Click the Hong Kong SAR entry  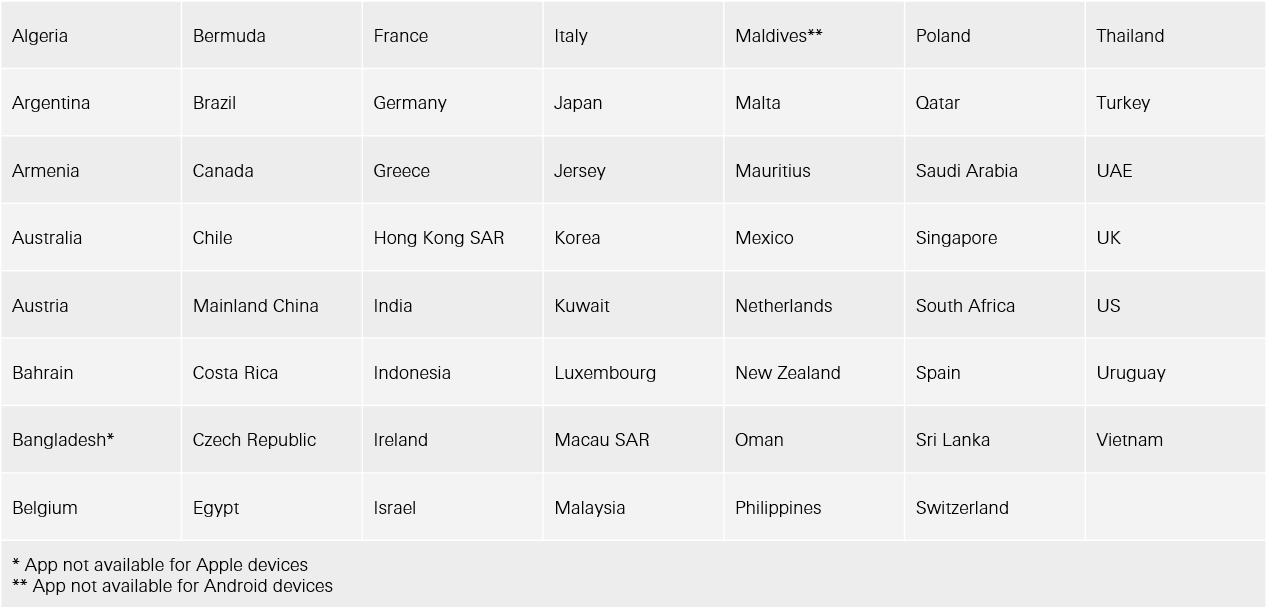(438, 238)
